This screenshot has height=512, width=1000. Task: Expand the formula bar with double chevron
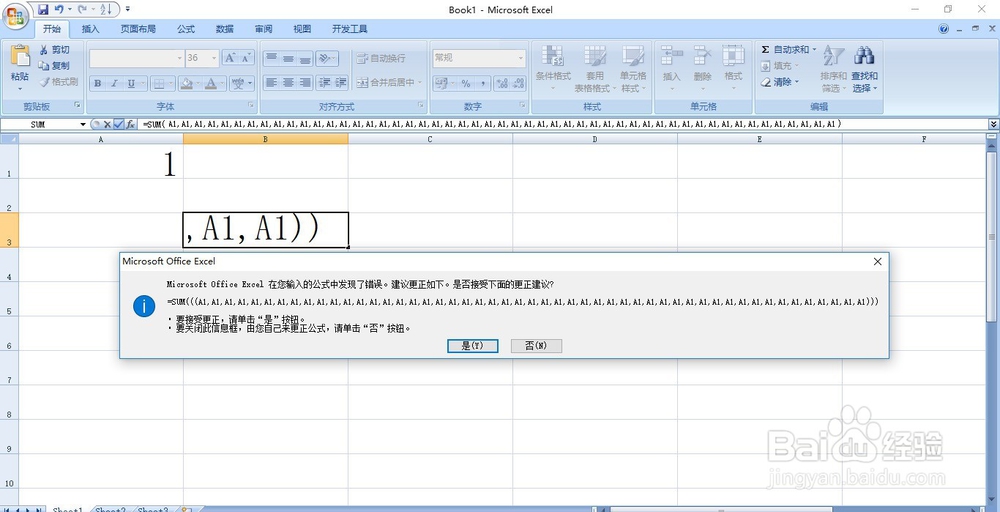pyautogui.click(x=993, y=124)
